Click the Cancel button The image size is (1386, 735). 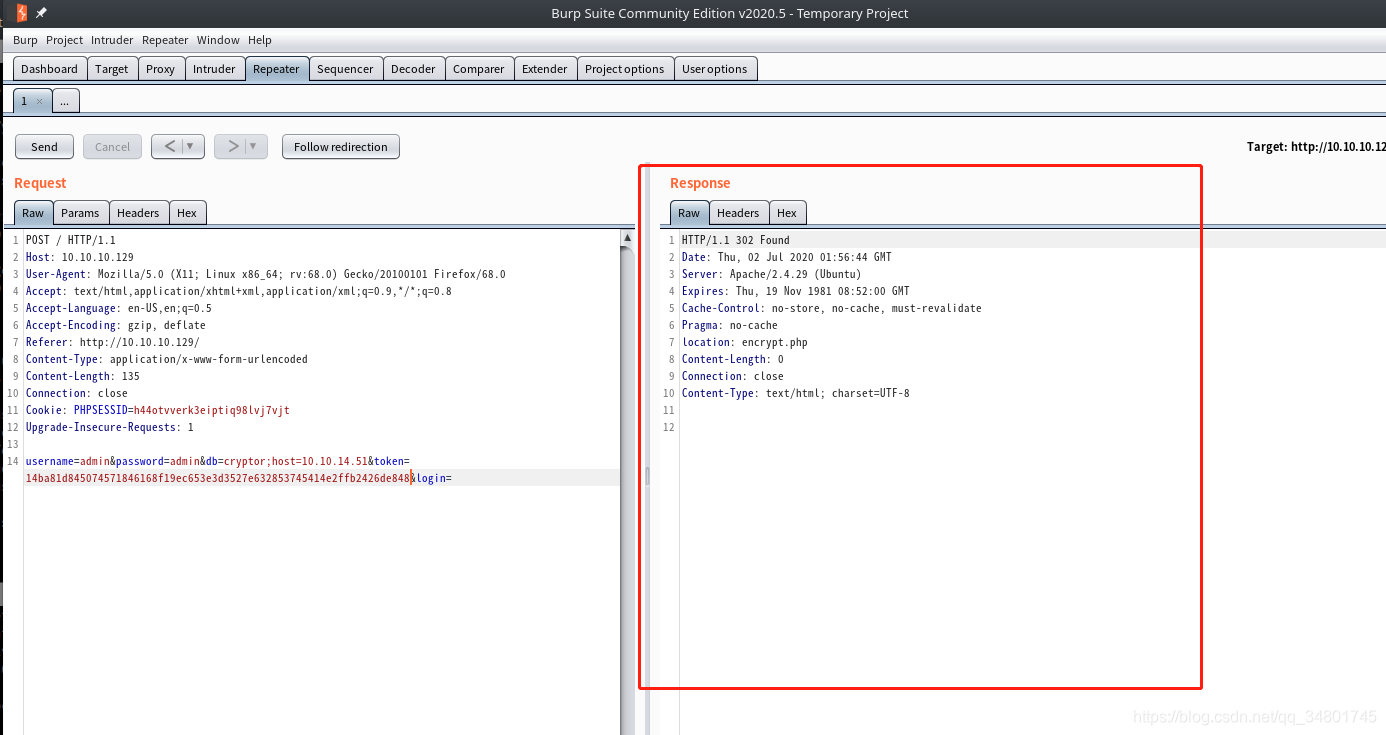point(112,146)
